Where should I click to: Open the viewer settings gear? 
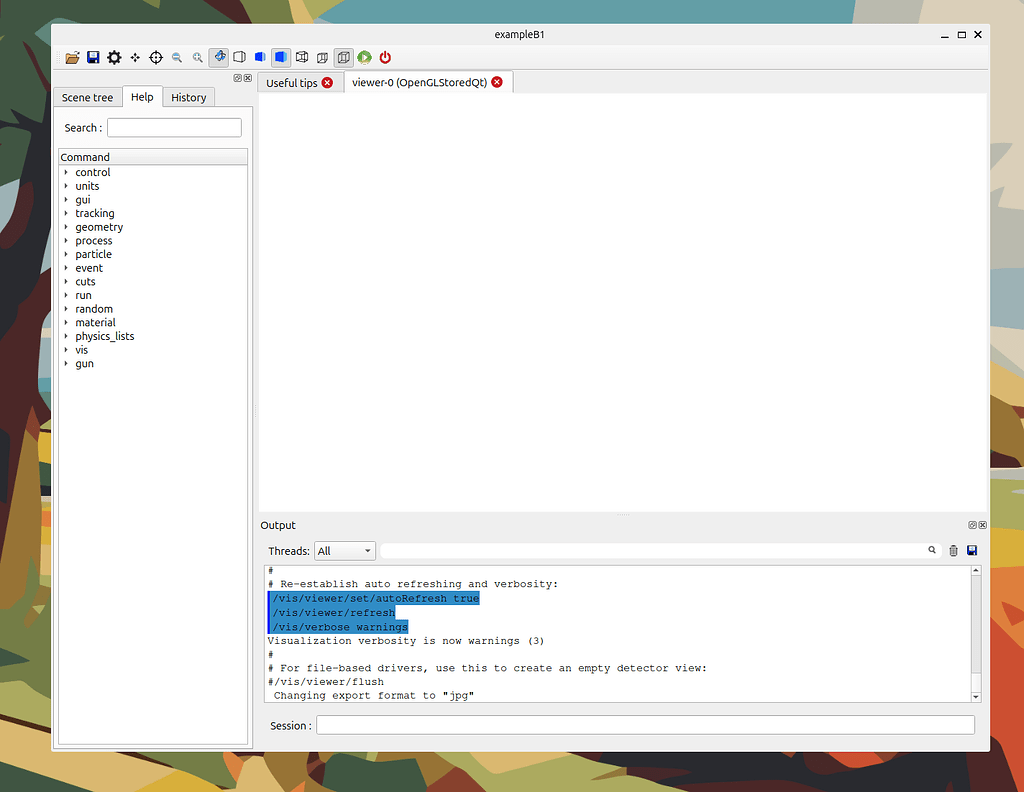(x=114, y=57)
